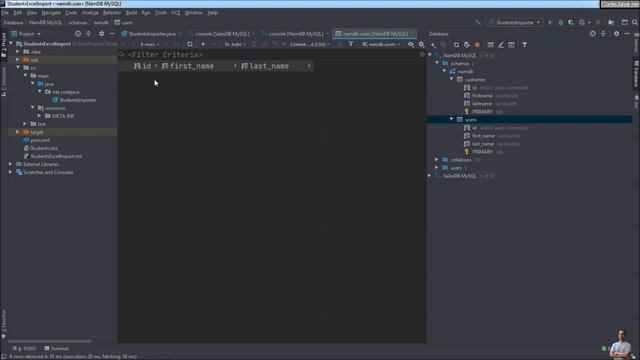Screen dimensions: 640x360
Task: Open the VCS menu
Action: click(176, 13)
